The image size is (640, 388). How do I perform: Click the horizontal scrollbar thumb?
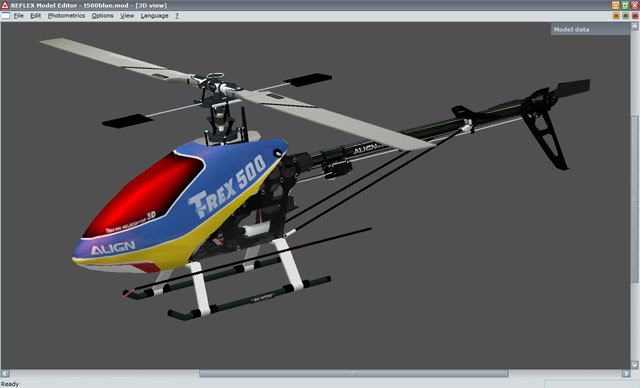[x=354, y=373]
